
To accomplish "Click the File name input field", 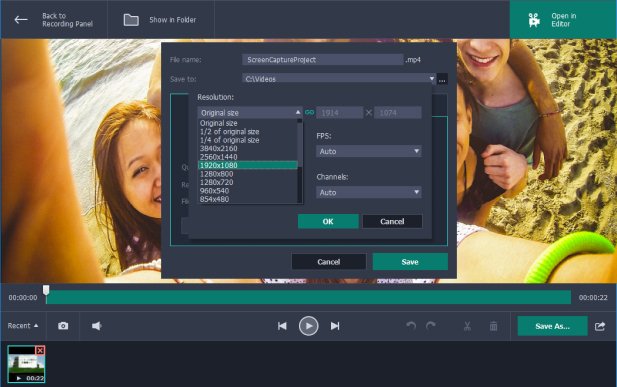I will click(x=323, y=60).
